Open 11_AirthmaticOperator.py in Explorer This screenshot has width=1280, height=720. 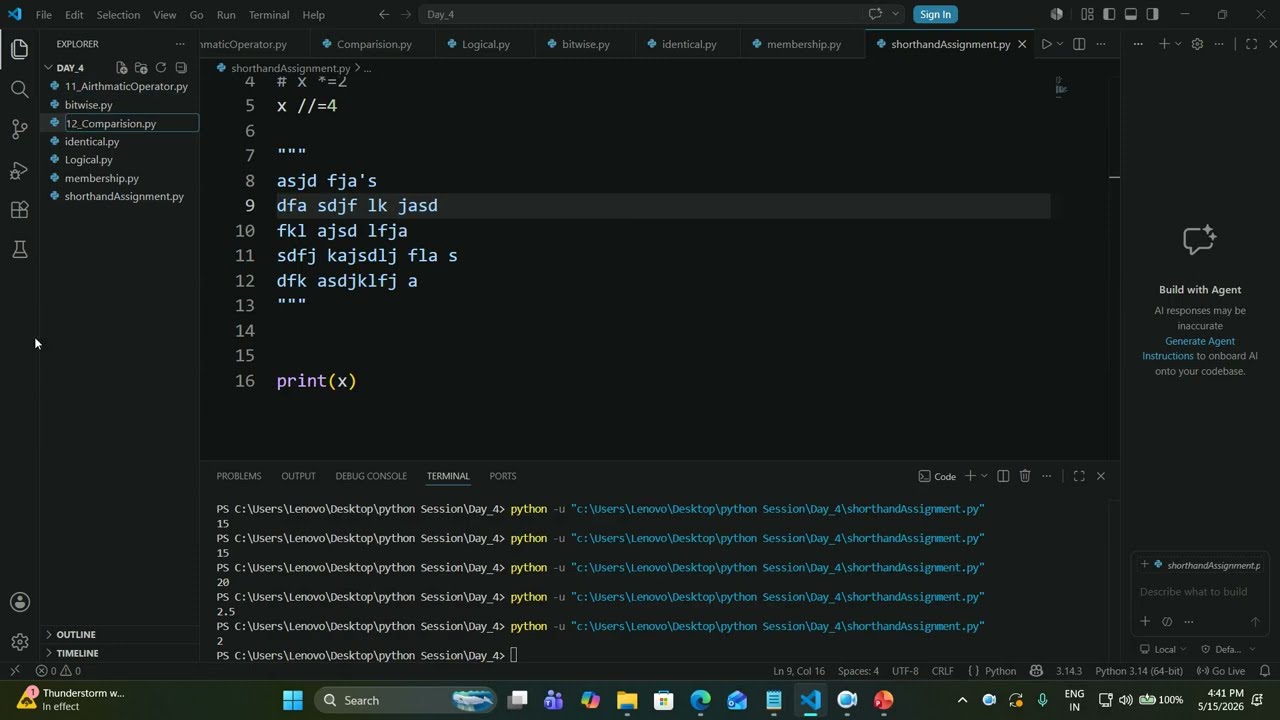click(x=126, y=86)
